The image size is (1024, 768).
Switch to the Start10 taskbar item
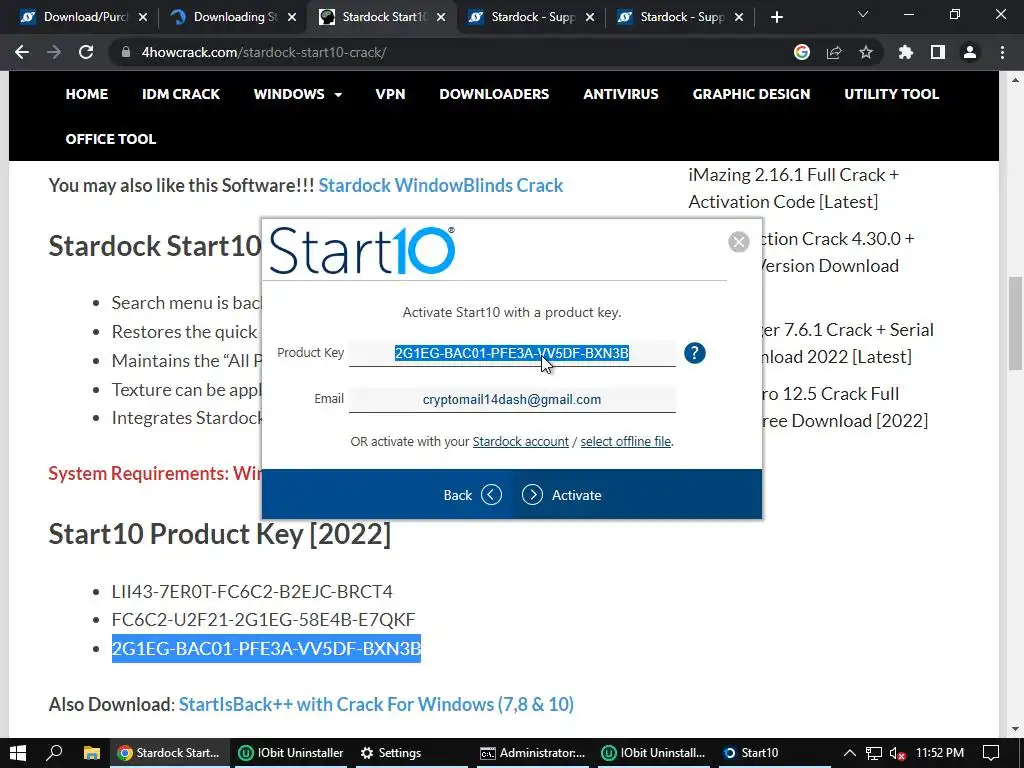tap(751, 753)
